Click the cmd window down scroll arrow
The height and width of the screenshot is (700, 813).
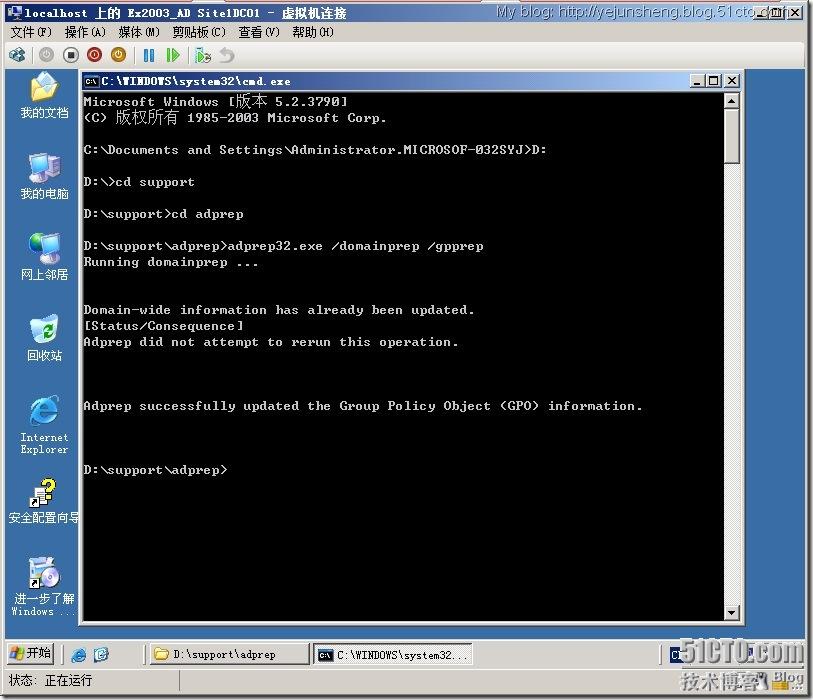point(731,612)
